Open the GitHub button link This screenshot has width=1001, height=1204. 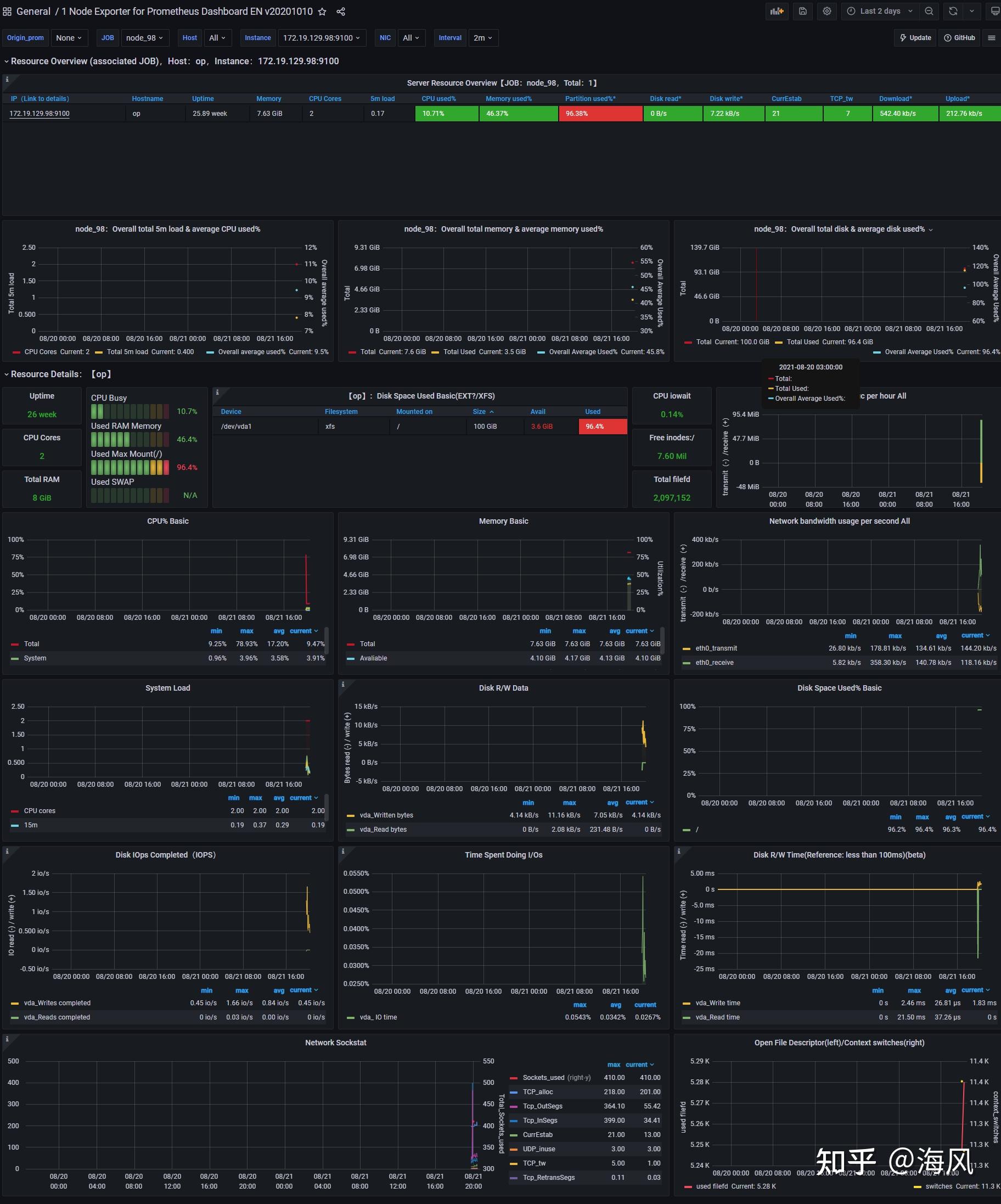coord(959,38)
